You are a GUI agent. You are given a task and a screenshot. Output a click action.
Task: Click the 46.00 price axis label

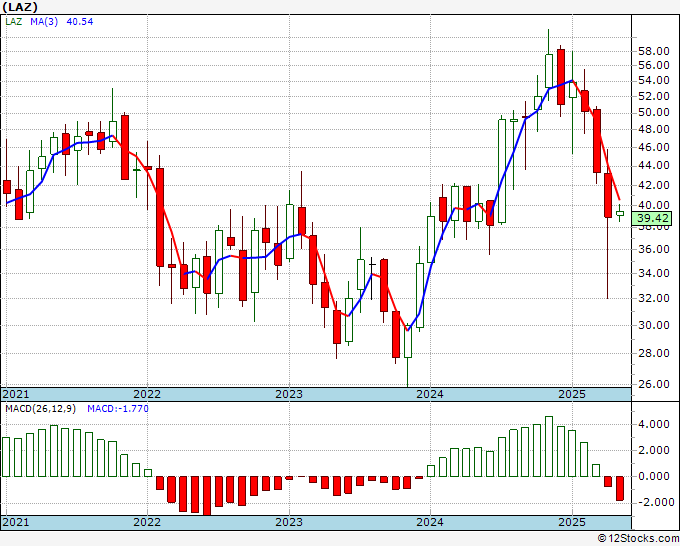(654, 147)
